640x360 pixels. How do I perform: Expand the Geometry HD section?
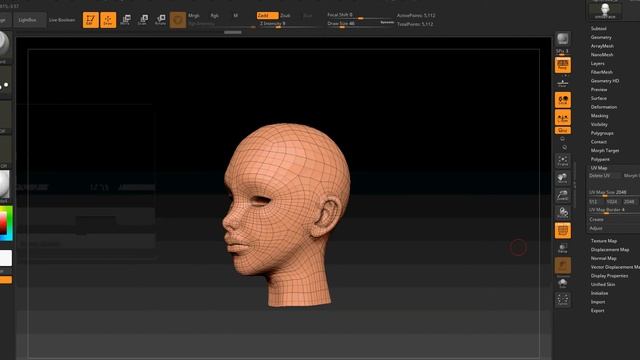[x=605, y=81]
